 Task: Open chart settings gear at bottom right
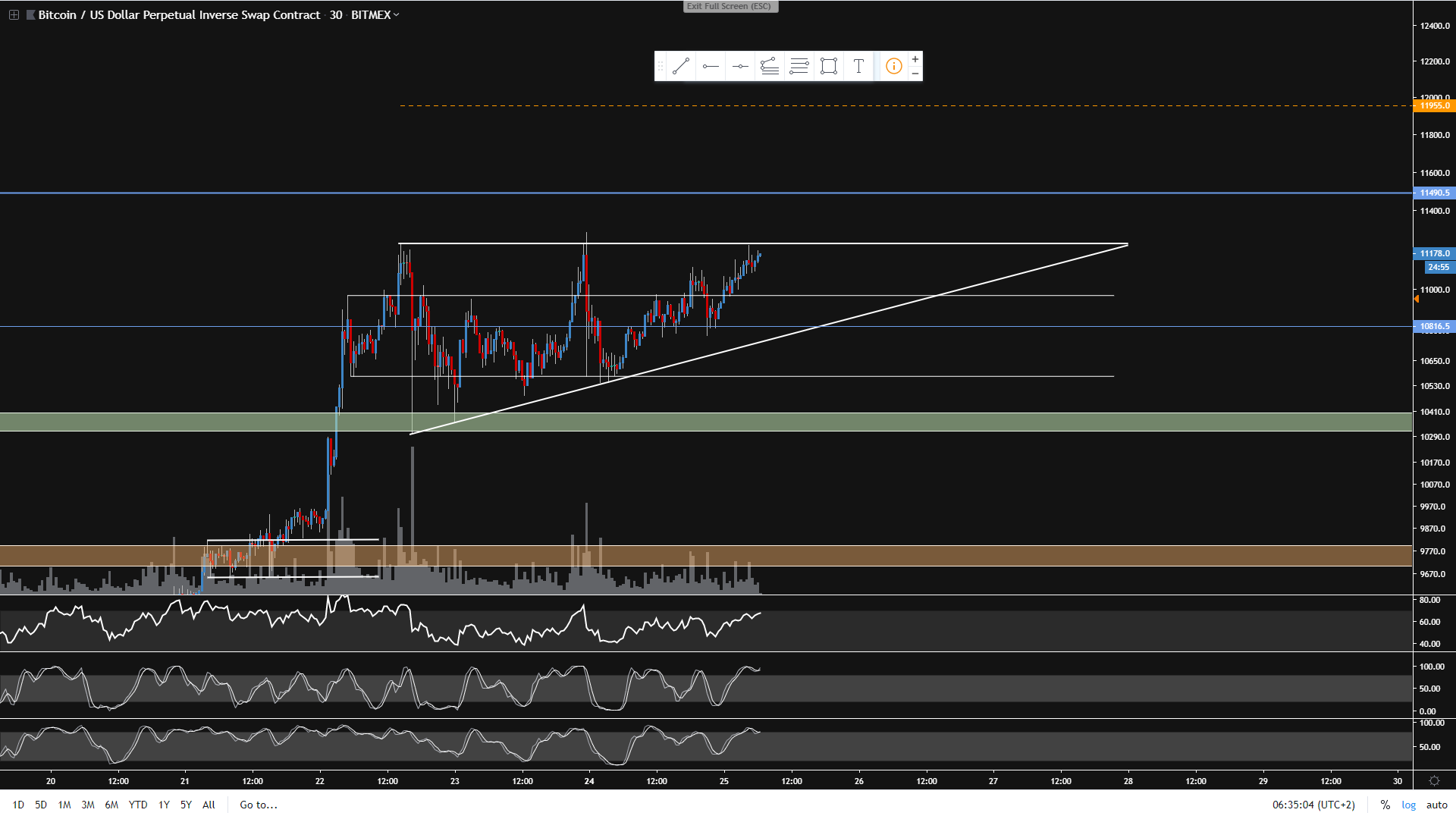click(1434, 781)
